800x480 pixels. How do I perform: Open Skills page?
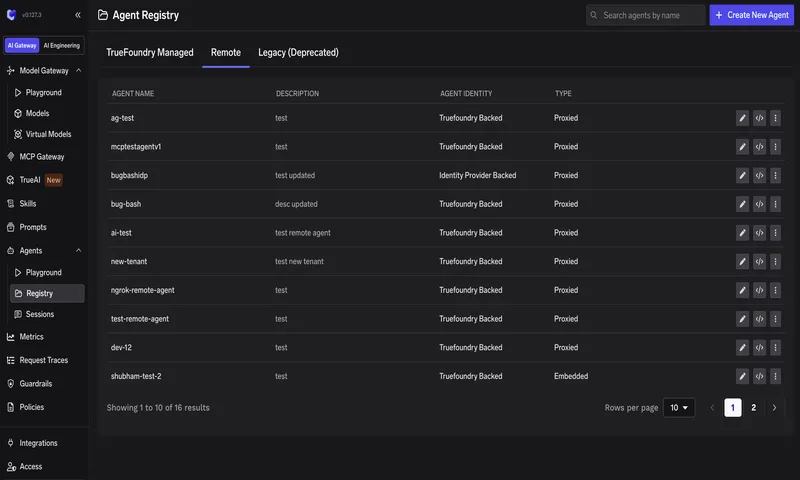[x=28, y=204]
